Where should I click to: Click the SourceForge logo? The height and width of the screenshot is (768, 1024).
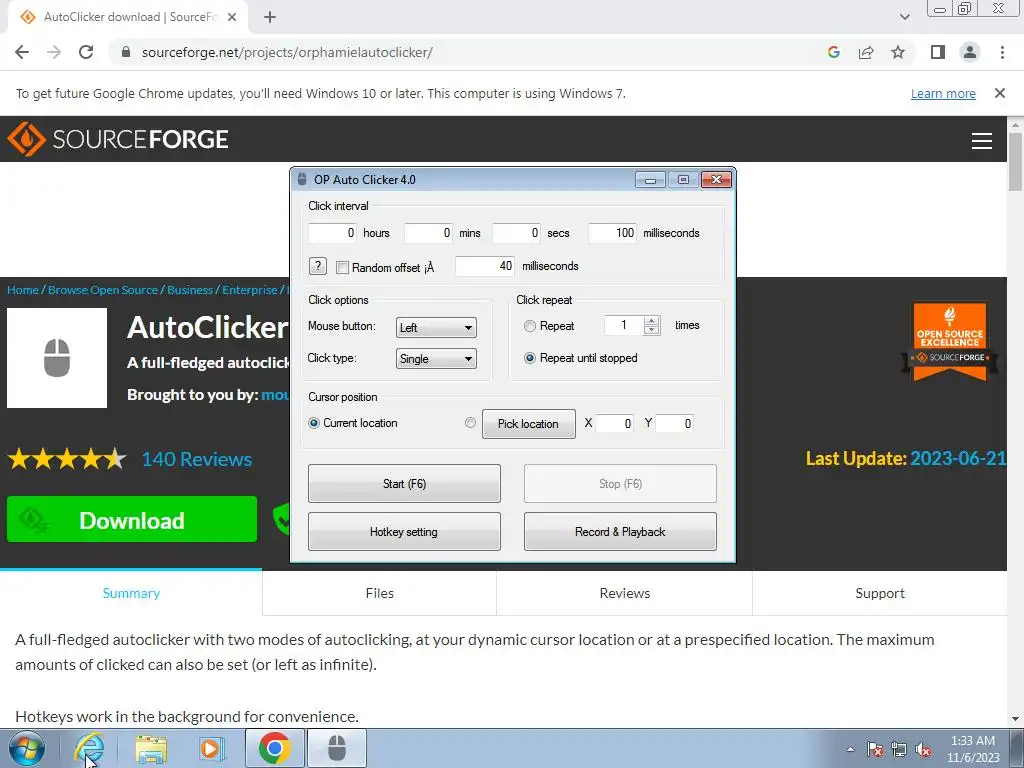point(118,139)
